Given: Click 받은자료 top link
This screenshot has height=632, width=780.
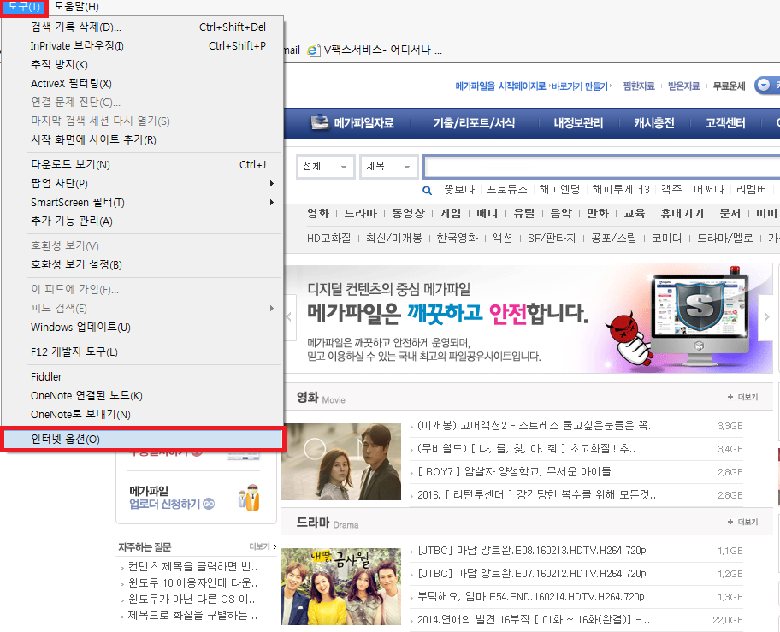Looking at the screenshot, I should click(x=683, y=86).
